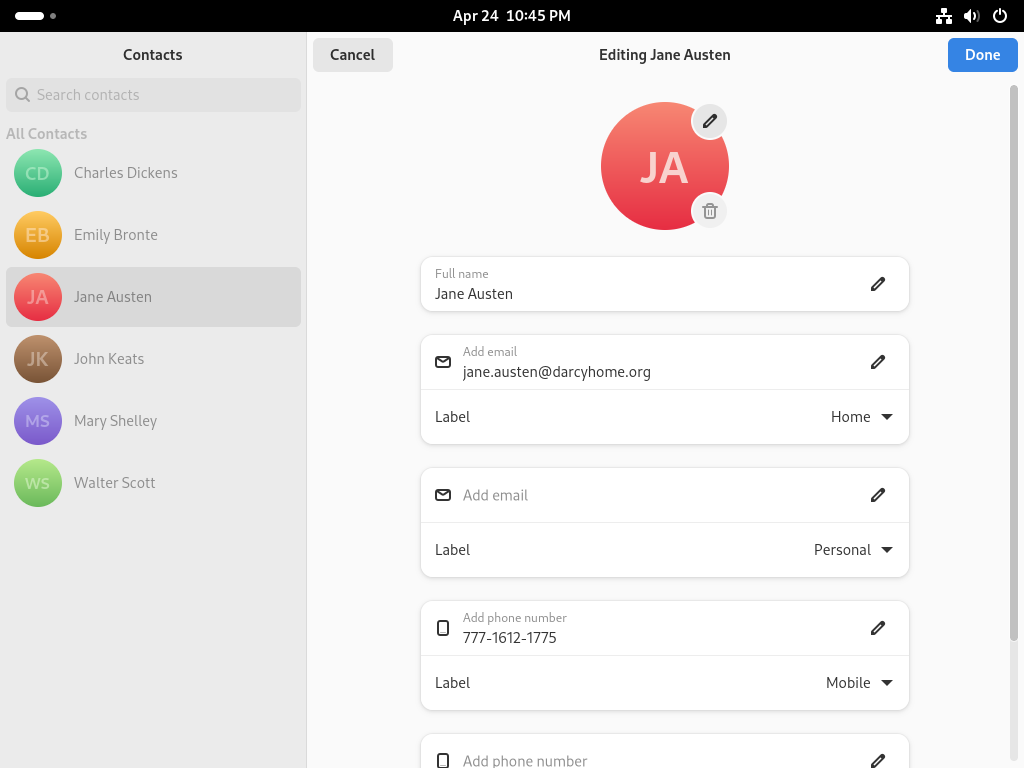Click the search magnifier icon in contacts sidebar

[22, 95]
